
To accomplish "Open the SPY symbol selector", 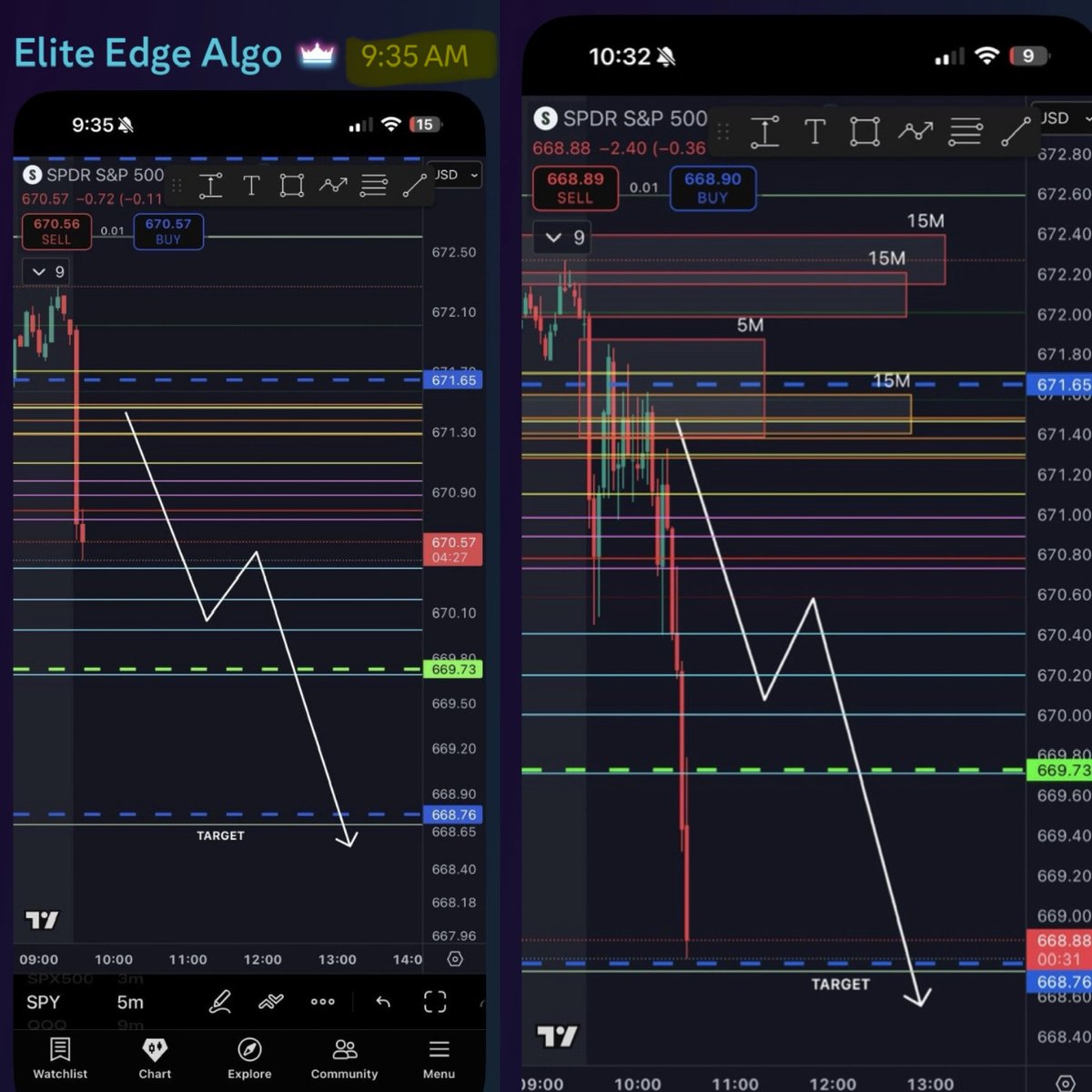I will pos(43,1002).
